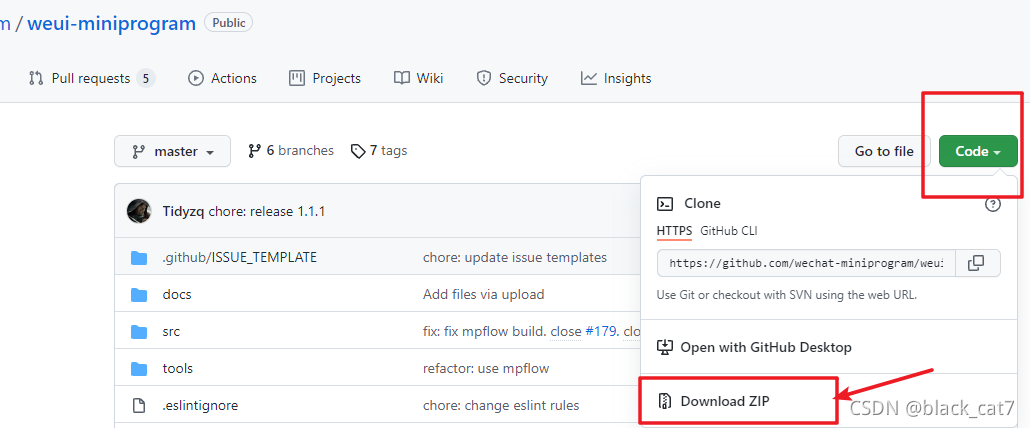
Task: Open the src folder
Action: coord(171,332)
